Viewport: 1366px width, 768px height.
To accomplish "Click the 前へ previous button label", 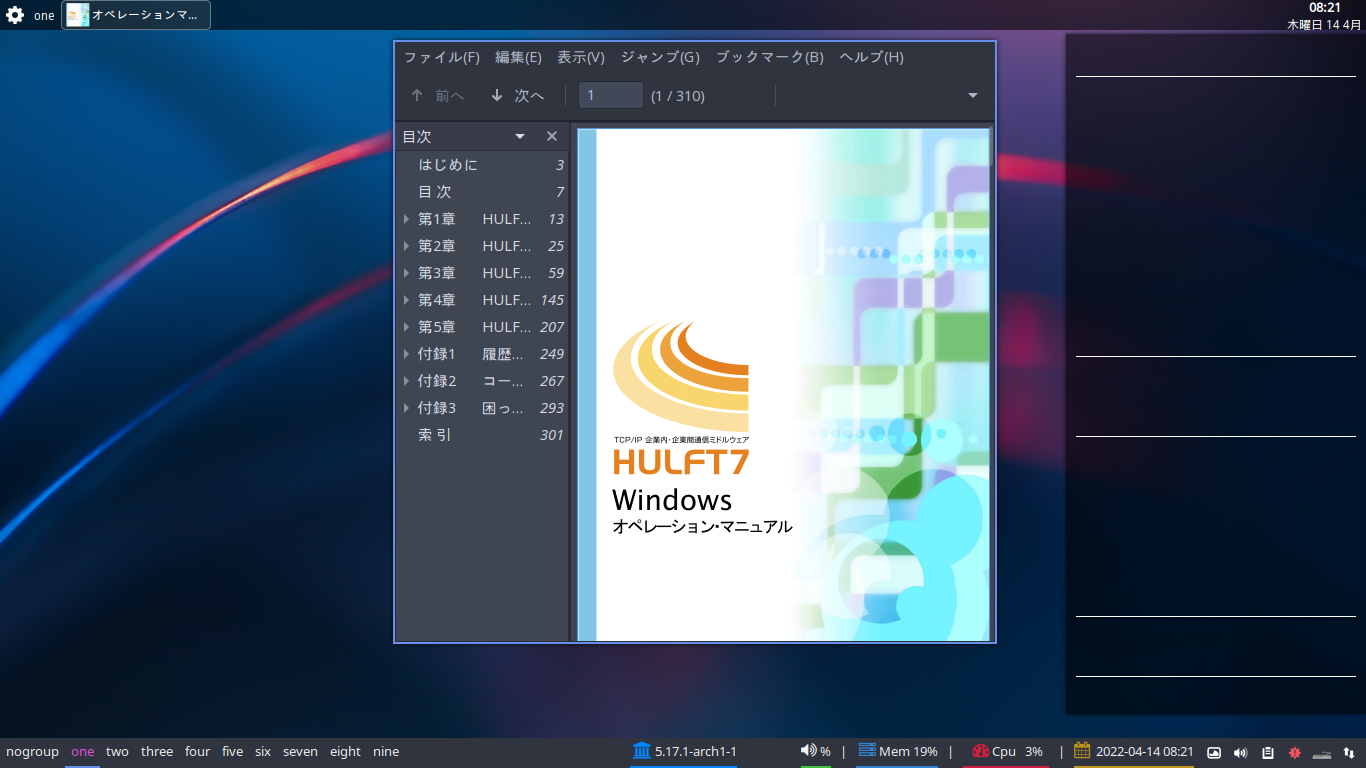I will pyautogui.click(x=450, y=96).
